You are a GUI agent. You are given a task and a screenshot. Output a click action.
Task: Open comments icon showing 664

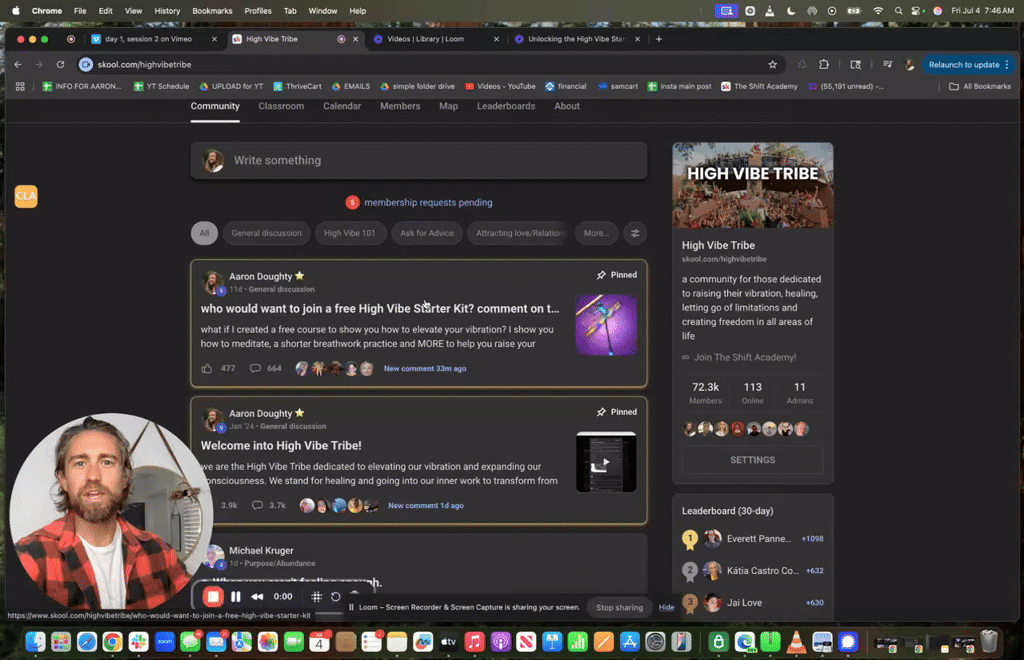click(x=255, y=368)
